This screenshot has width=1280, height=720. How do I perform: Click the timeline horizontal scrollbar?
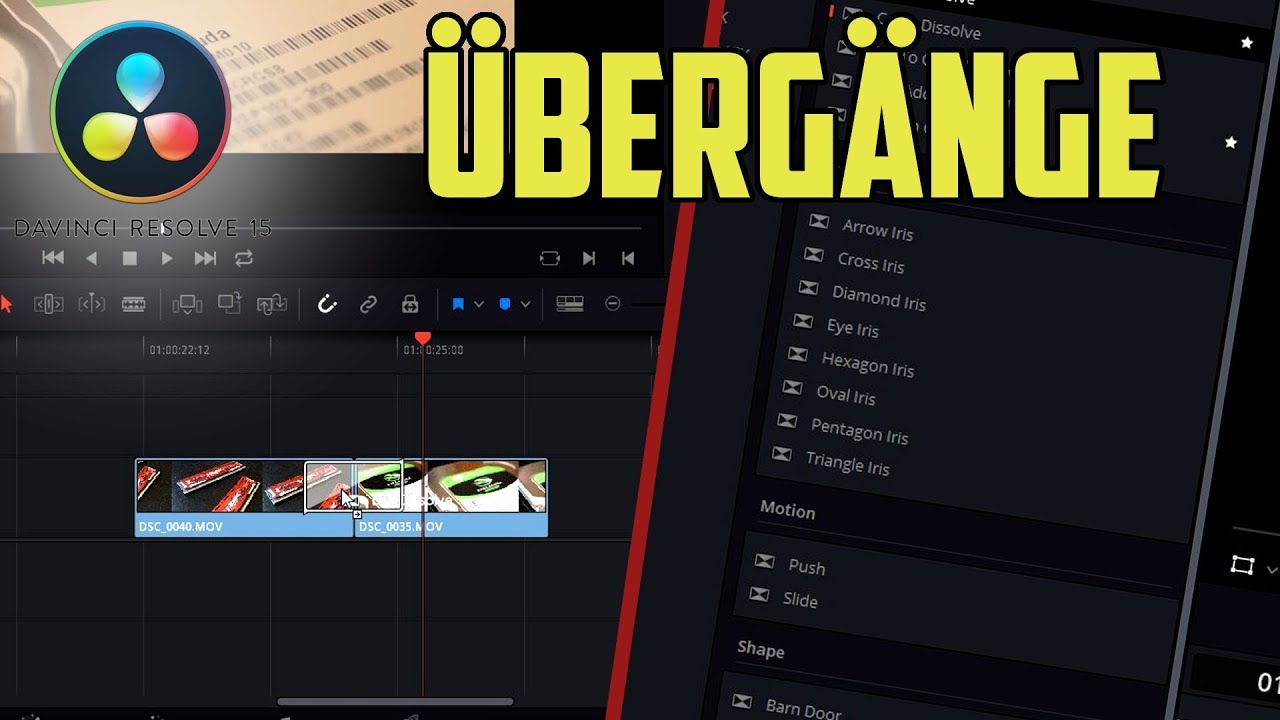395,702
